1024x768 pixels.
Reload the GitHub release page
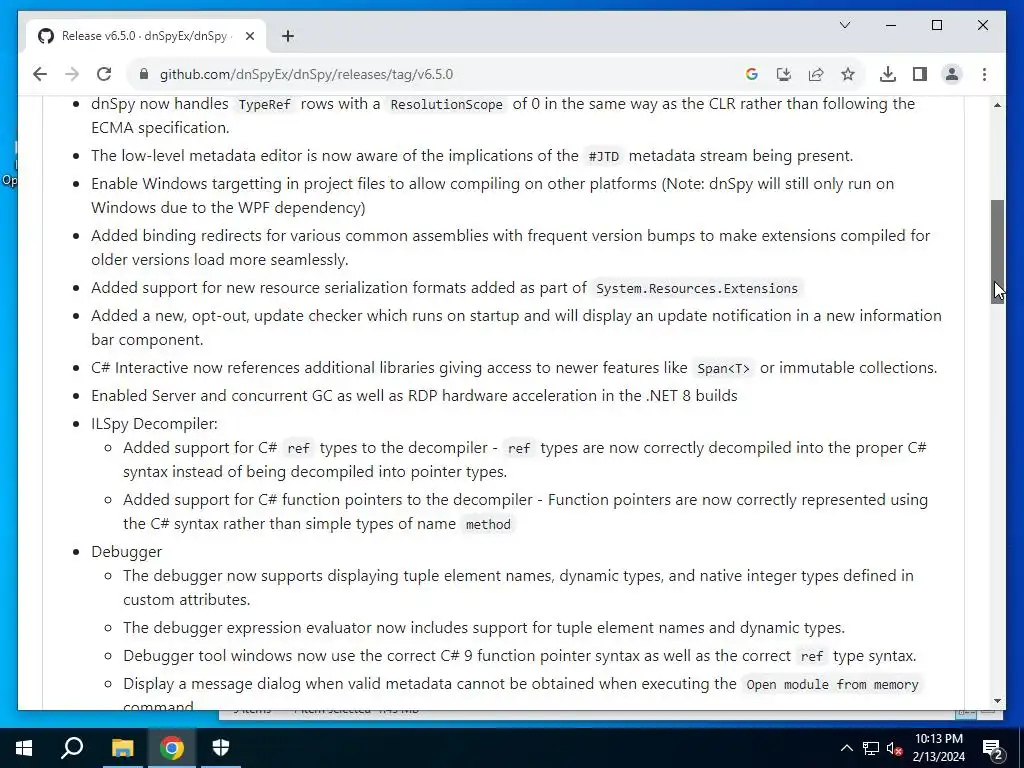pos(104,74)
